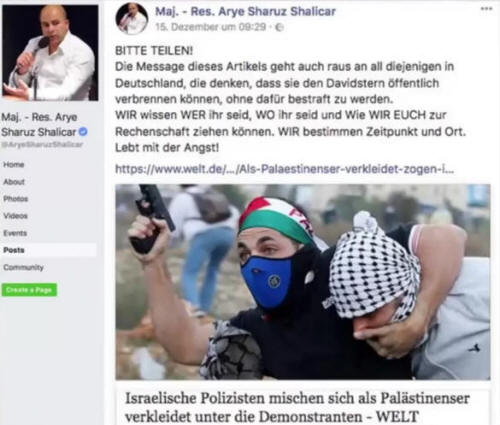The height and width of the screenshot is (425, 500).
Task: Open the WELT article headline below image
Action: click(297, 407)
